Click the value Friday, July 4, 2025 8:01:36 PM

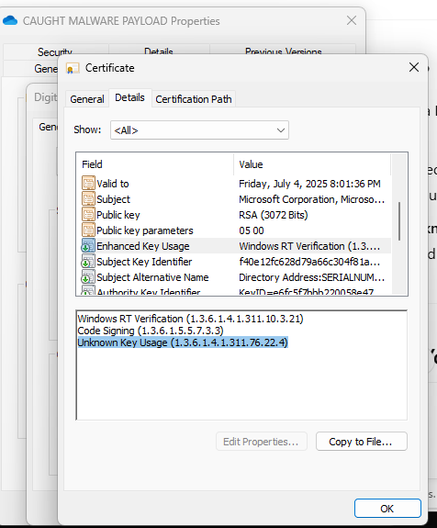[x=309, y=184]
